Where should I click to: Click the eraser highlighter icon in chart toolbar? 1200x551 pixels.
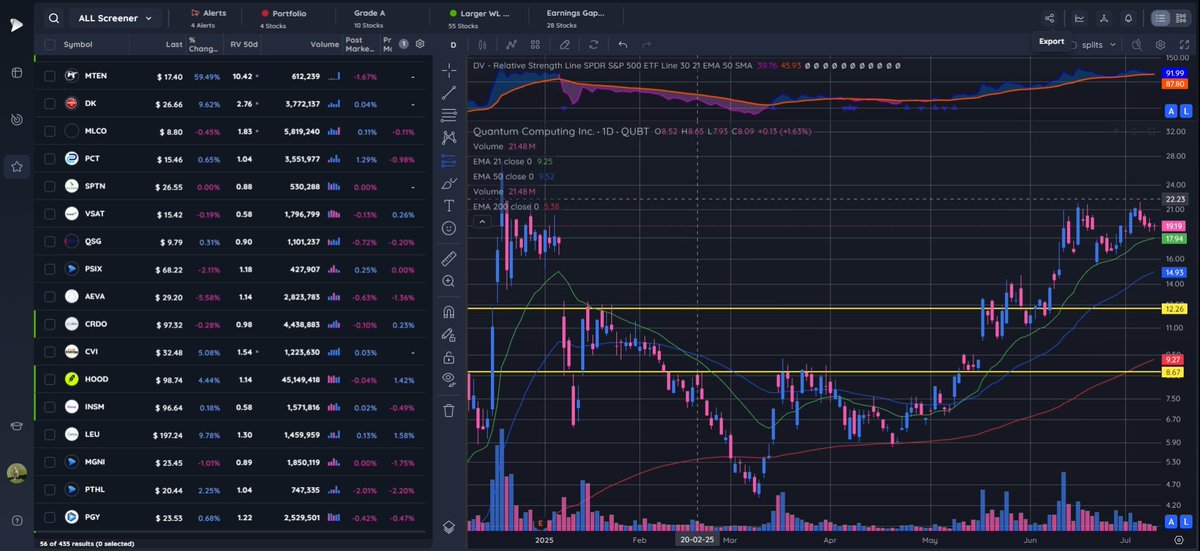click(x=565, y=44)
